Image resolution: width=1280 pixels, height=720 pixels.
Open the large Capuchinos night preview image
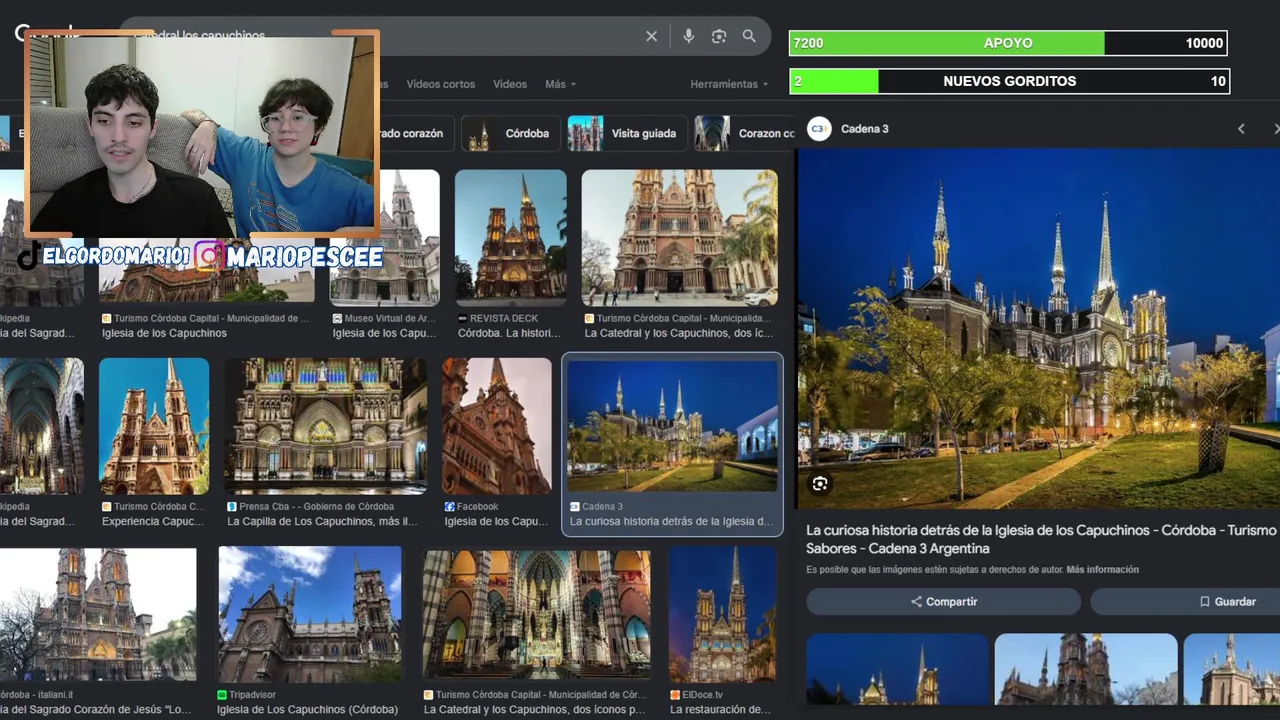pos(1038,329)
